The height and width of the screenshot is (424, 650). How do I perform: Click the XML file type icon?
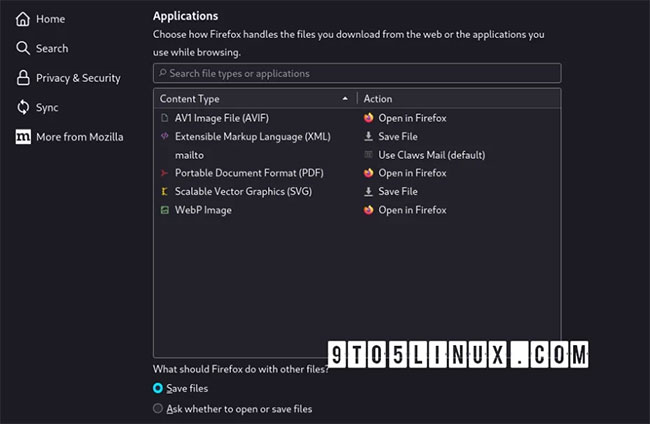click(165, 136)
